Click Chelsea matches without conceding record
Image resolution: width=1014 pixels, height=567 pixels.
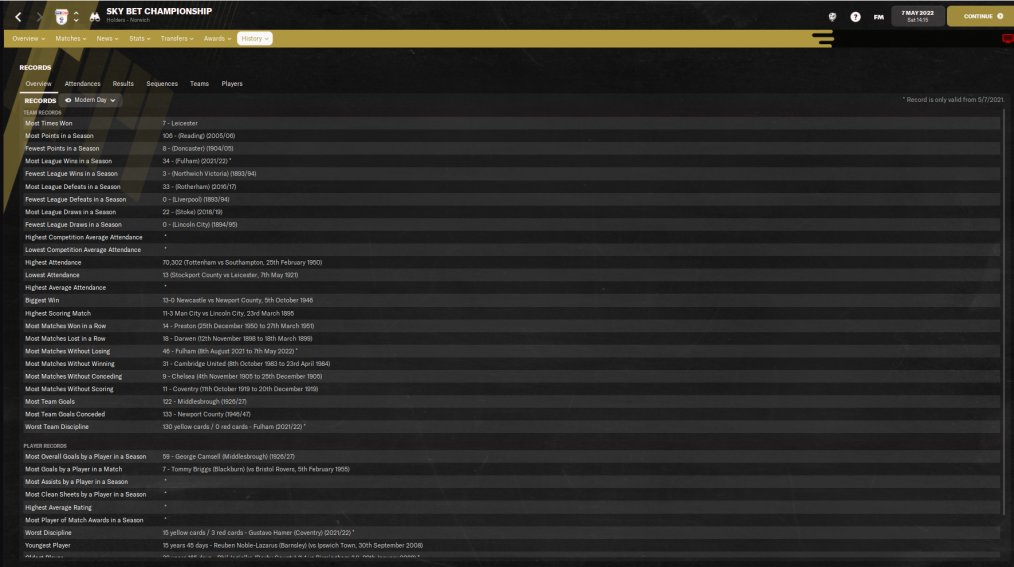pyautogui.click(x=242, y=377)
